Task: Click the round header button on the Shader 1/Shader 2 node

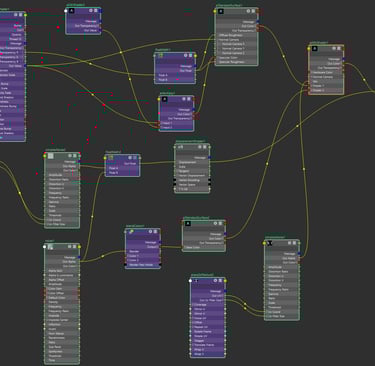Action: click(334, 49)
